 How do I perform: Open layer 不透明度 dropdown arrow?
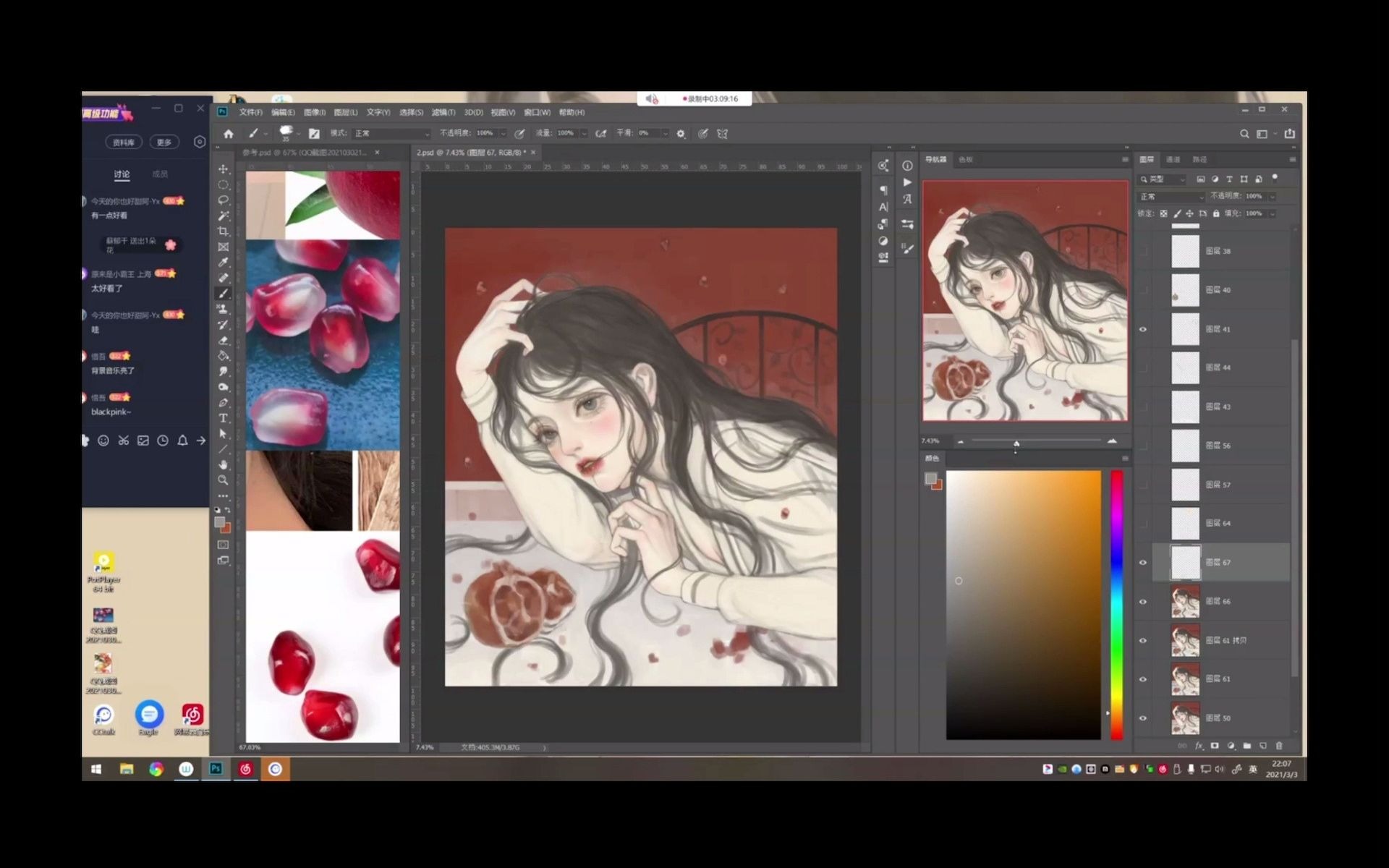1273,197
